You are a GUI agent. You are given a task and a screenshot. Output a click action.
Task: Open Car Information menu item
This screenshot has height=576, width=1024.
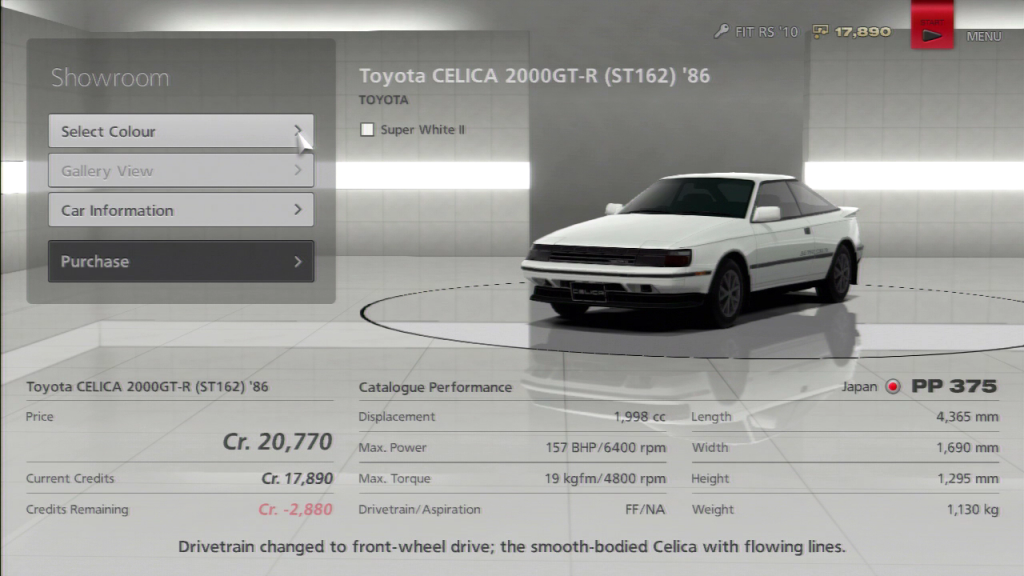pos(181,210)
